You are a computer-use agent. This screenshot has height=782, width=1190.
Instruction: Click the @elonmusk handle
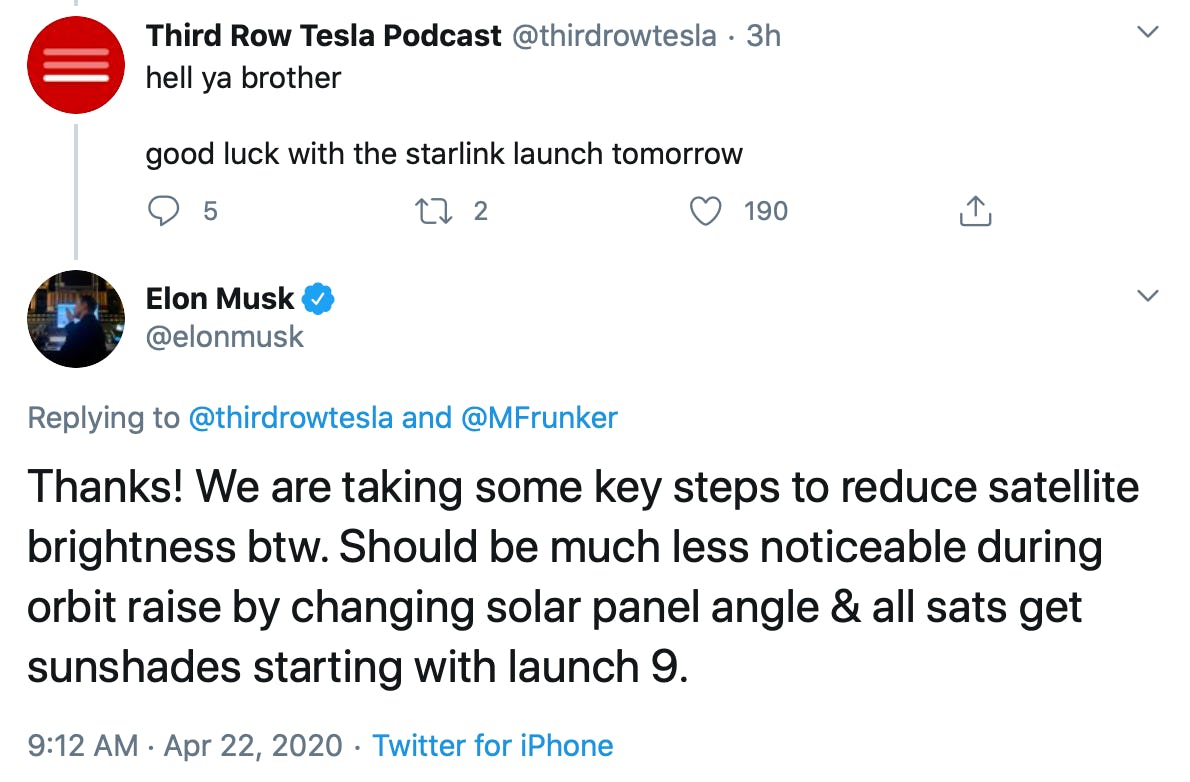tap(224, 337)
